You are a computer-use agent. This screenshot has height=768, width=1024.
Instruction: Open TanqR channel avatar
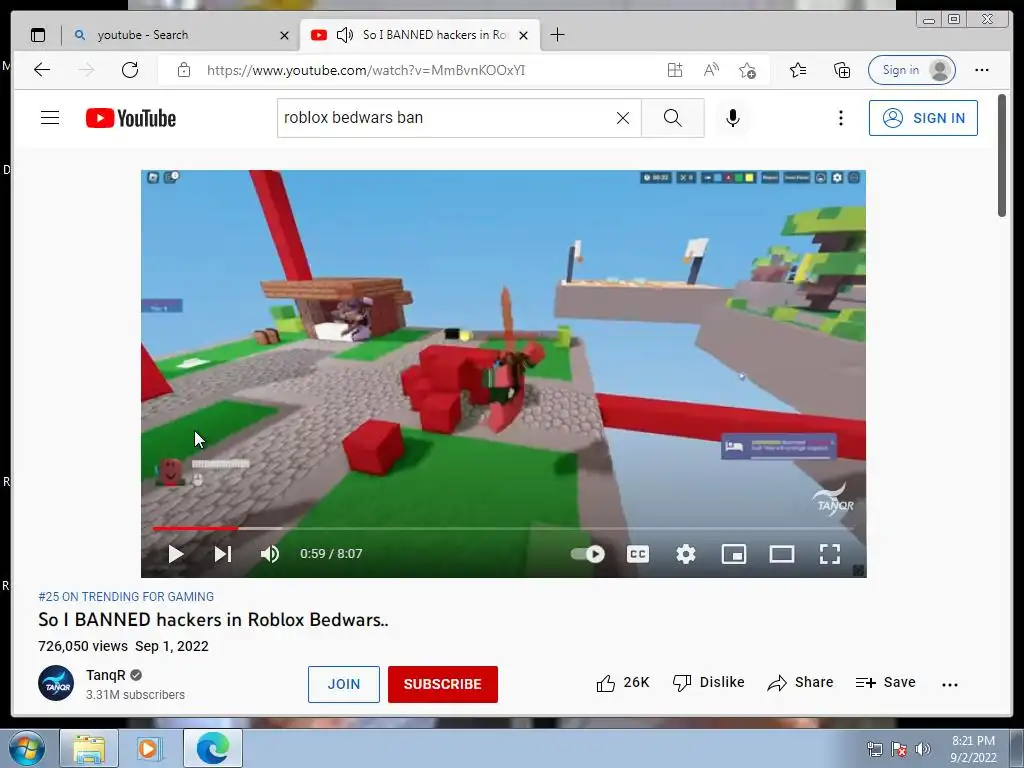[x=56, y=683]
